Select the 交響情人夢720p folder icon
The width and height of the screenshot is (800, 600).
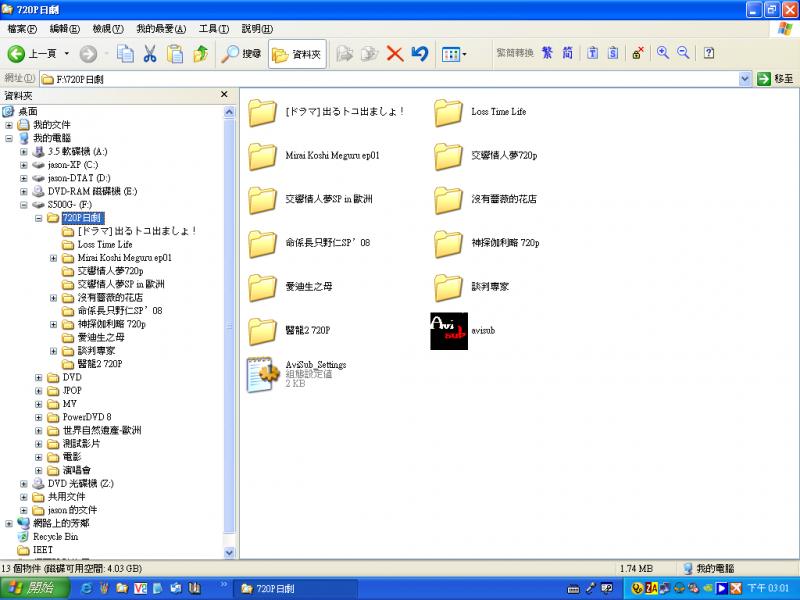[x=448, y=156]
